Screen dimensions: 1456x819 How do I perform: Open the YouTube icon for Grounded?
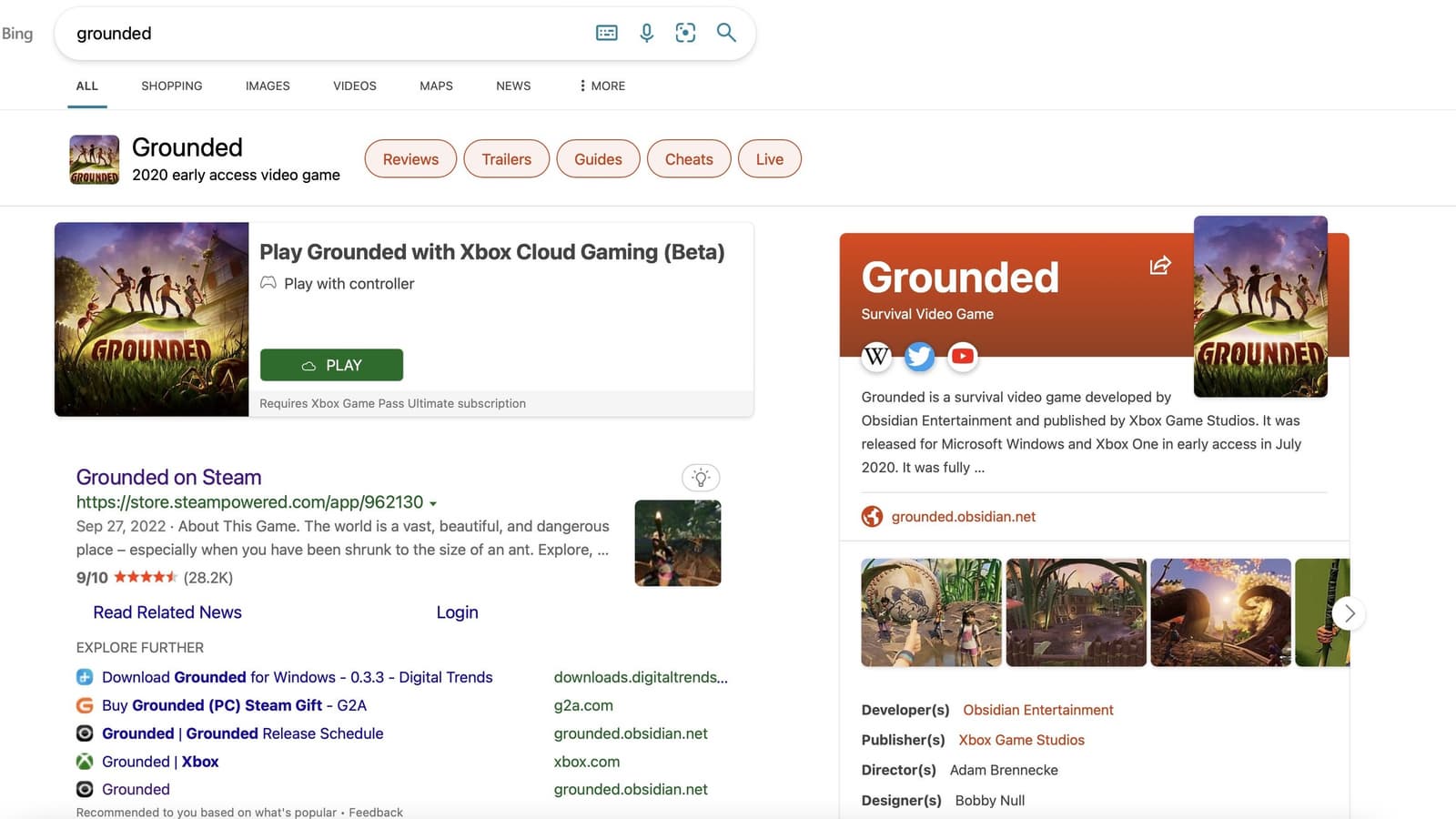(963, 356)
